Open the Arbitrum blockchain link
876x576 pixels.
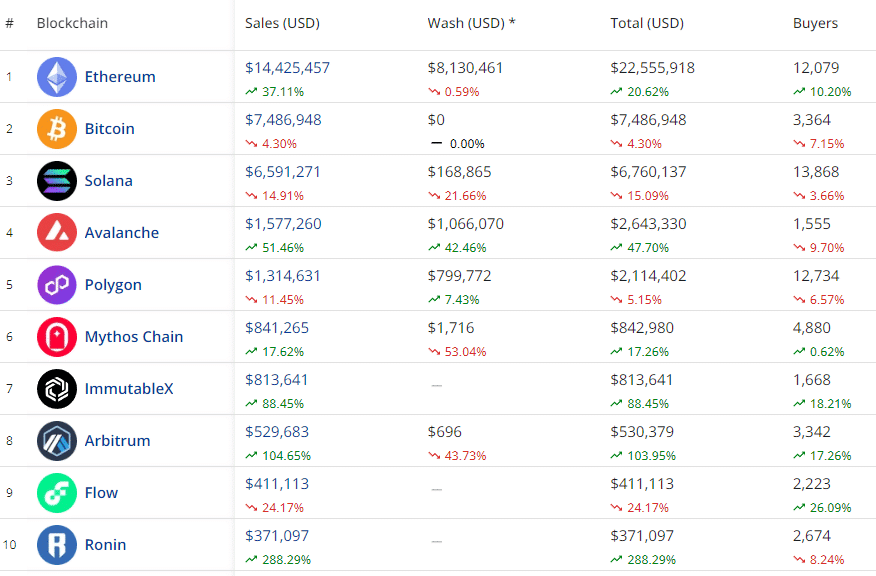(117, 440)
